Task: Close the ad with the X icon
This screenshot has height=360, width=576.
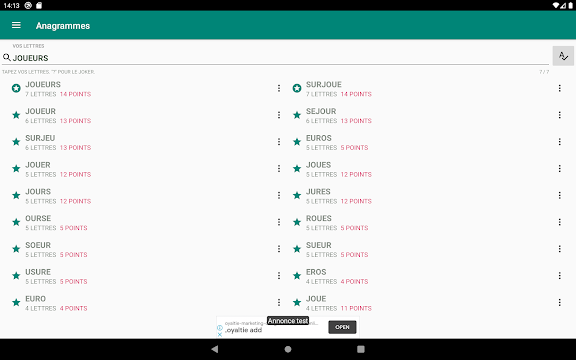Action: point(220,334)
